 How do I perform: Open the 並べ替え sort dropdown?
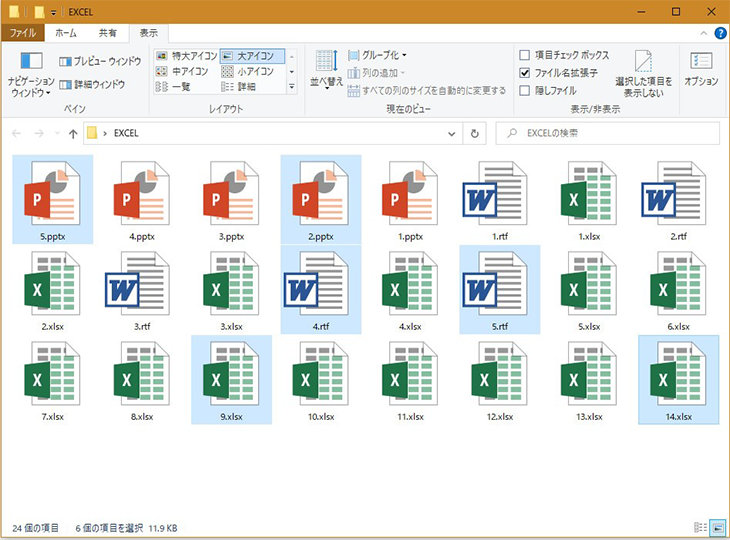click(x=326, y=70)
